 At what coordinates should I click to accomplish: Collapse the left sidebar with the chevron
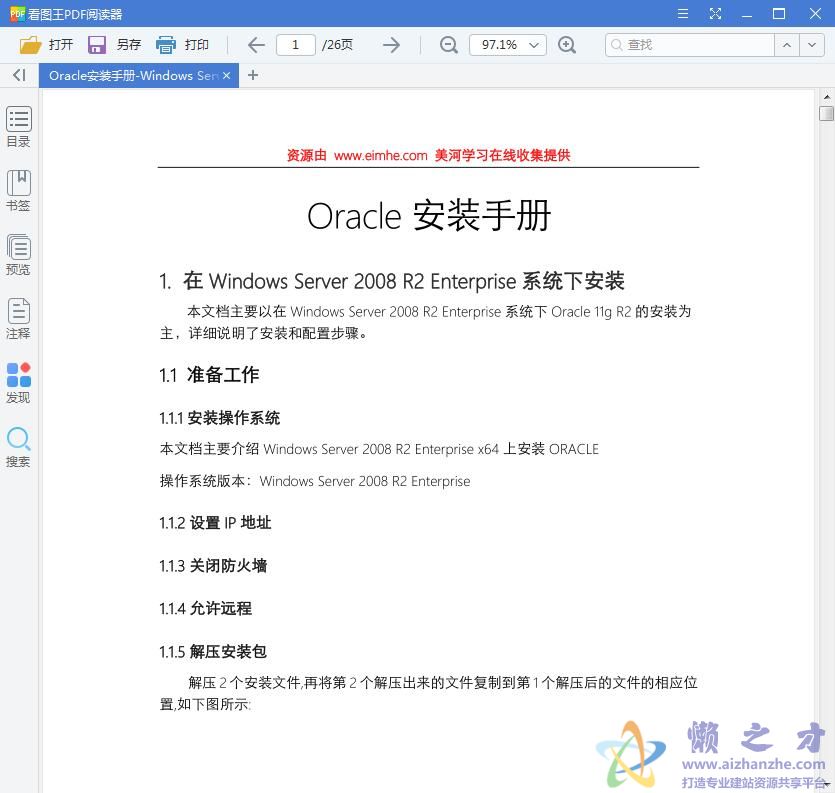point(18,75)
